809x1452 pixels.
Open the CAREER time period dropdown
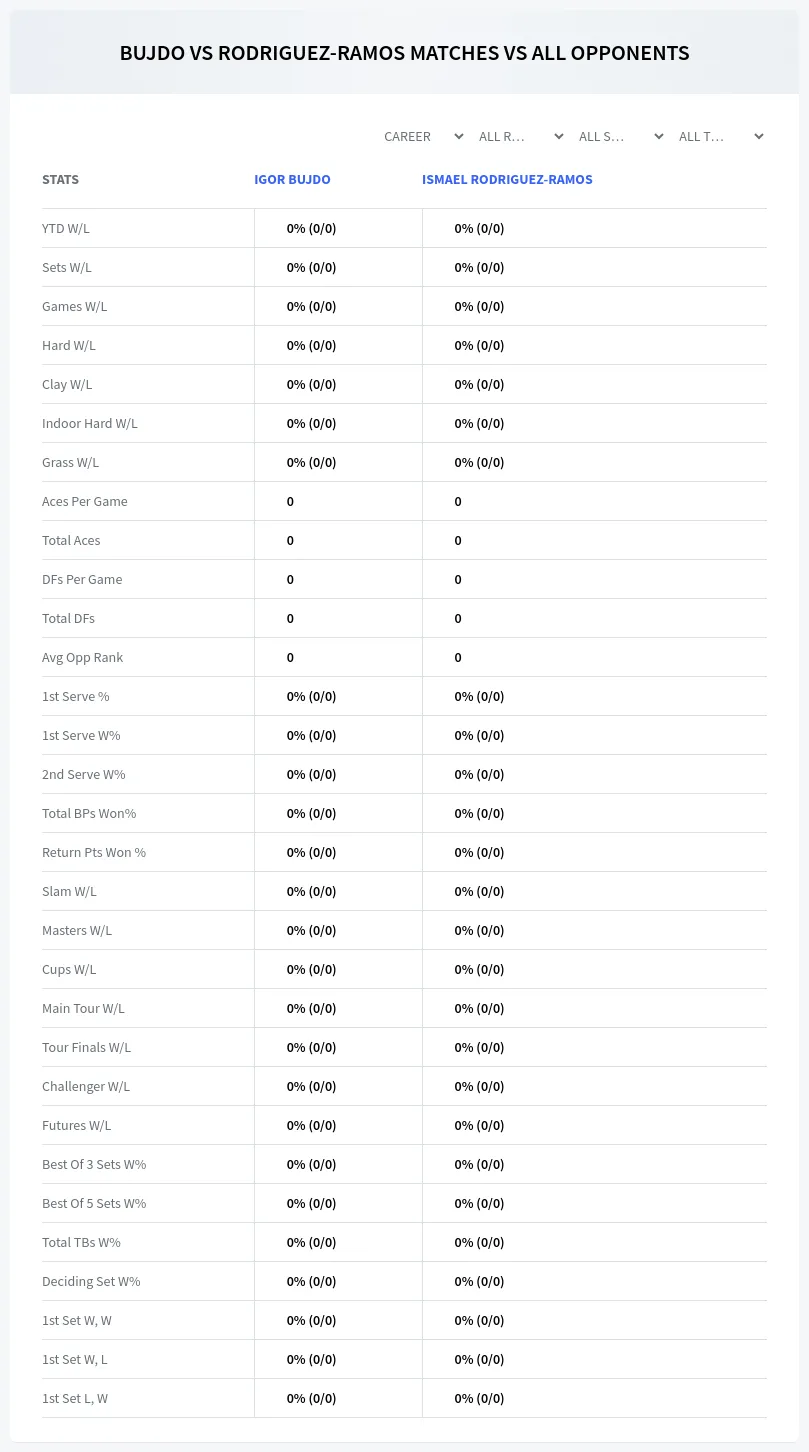coord(422,136)
